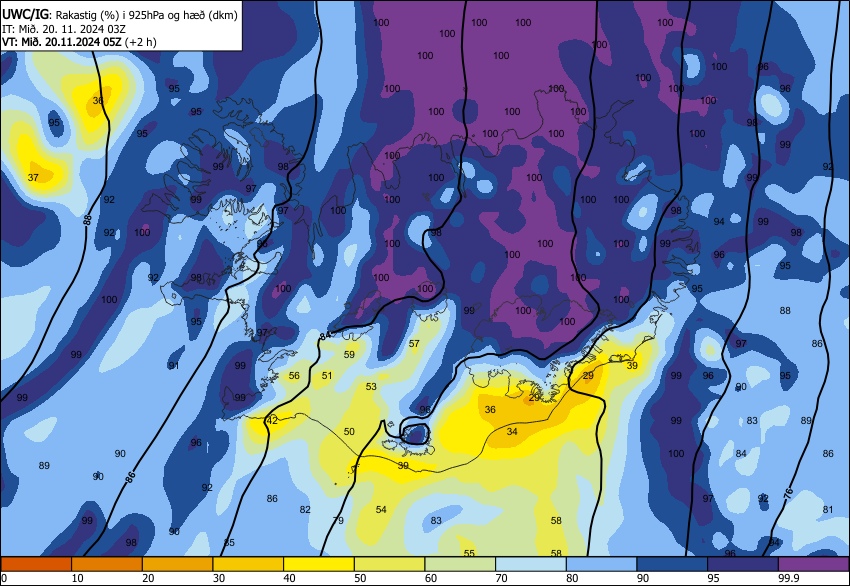Click the '(+2 h)' forecast offset text
Screen dimensions: 850x586
140,42
